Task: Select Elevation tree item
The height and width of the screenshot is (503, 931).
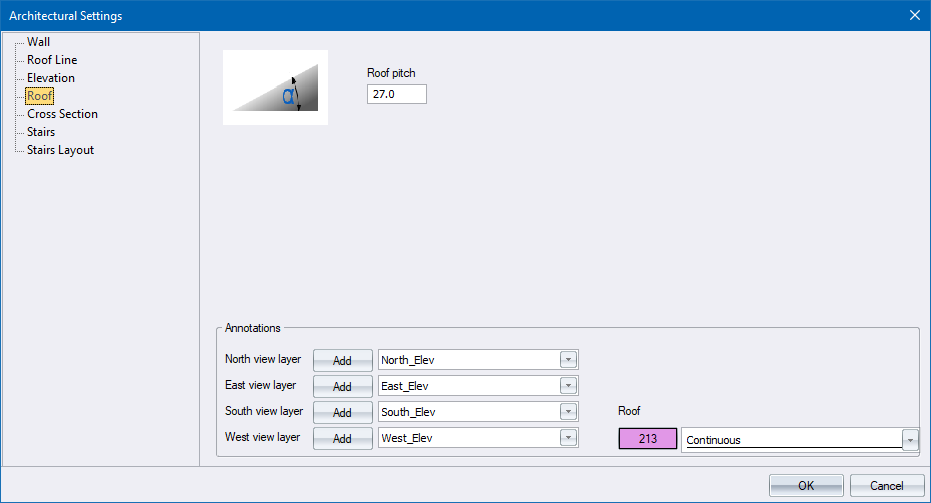Action: pyautogui.click(x=51, y=78)
